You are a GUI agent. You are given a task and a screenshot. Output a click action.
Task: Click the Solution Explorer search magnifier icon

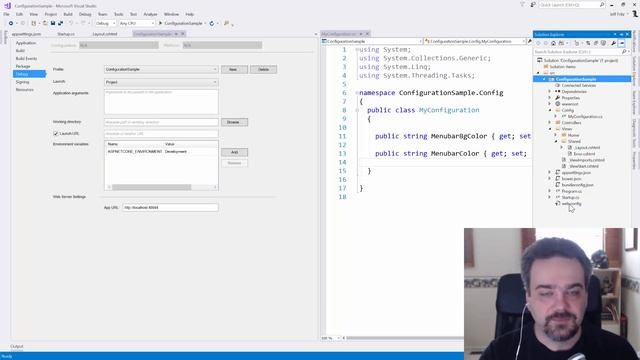pyautogui.click(x=624, y=52)
